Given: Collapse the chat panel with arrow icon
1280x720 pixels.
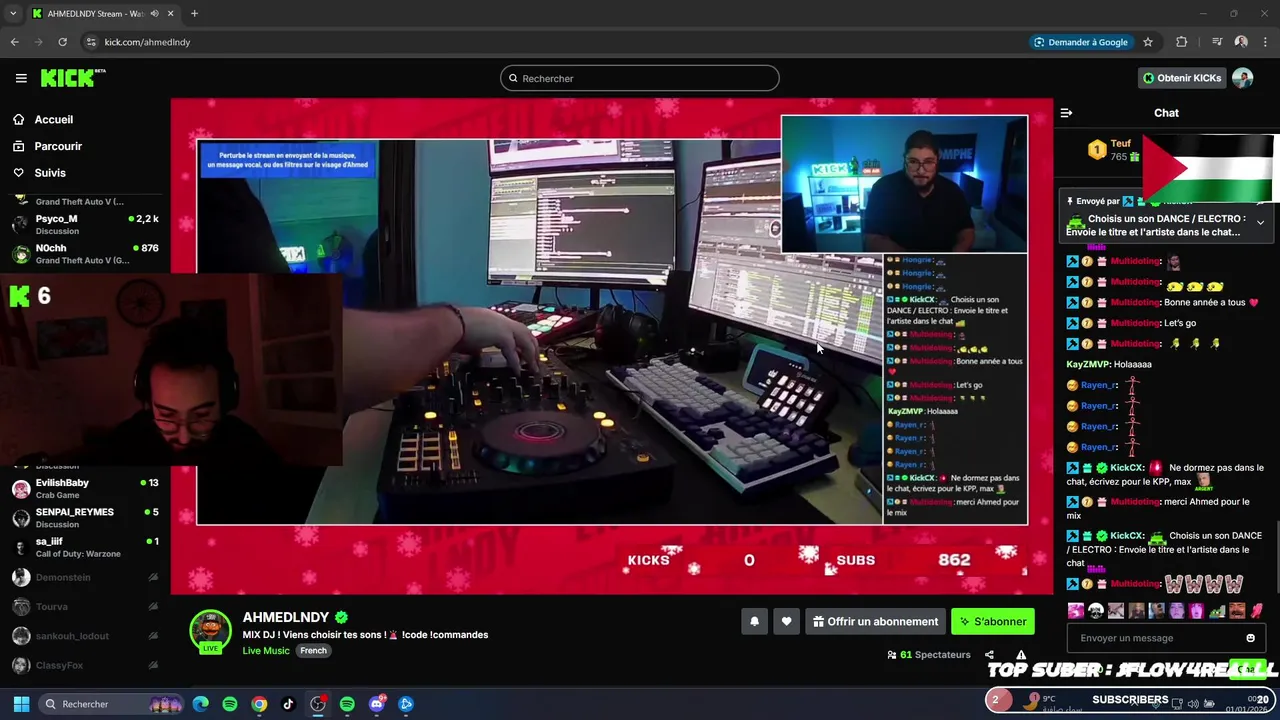Looking at the screenshot, I should [1066, 113].
